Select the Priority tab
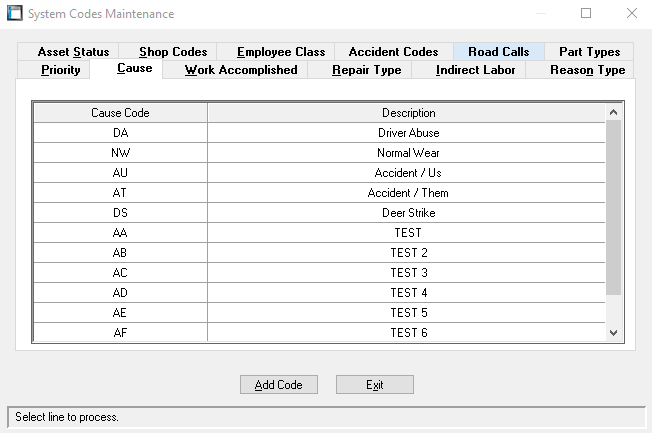This screenshot has width=652, height=433. [61, 70]
